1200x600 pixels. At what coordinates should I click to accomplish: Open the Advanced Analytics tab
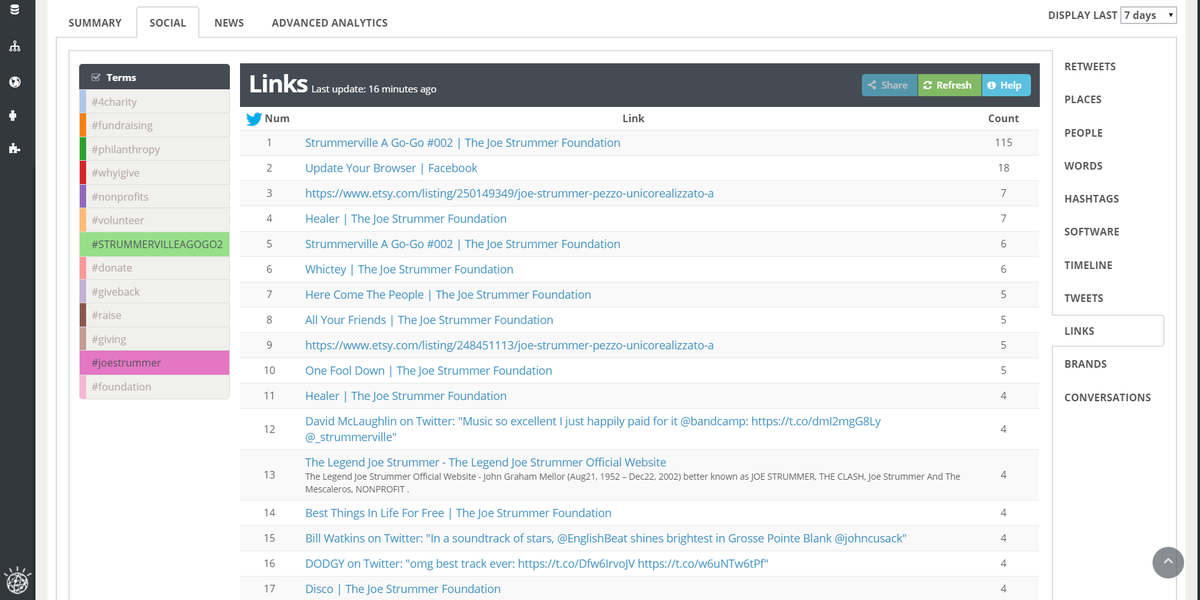[x=330, y=23]
